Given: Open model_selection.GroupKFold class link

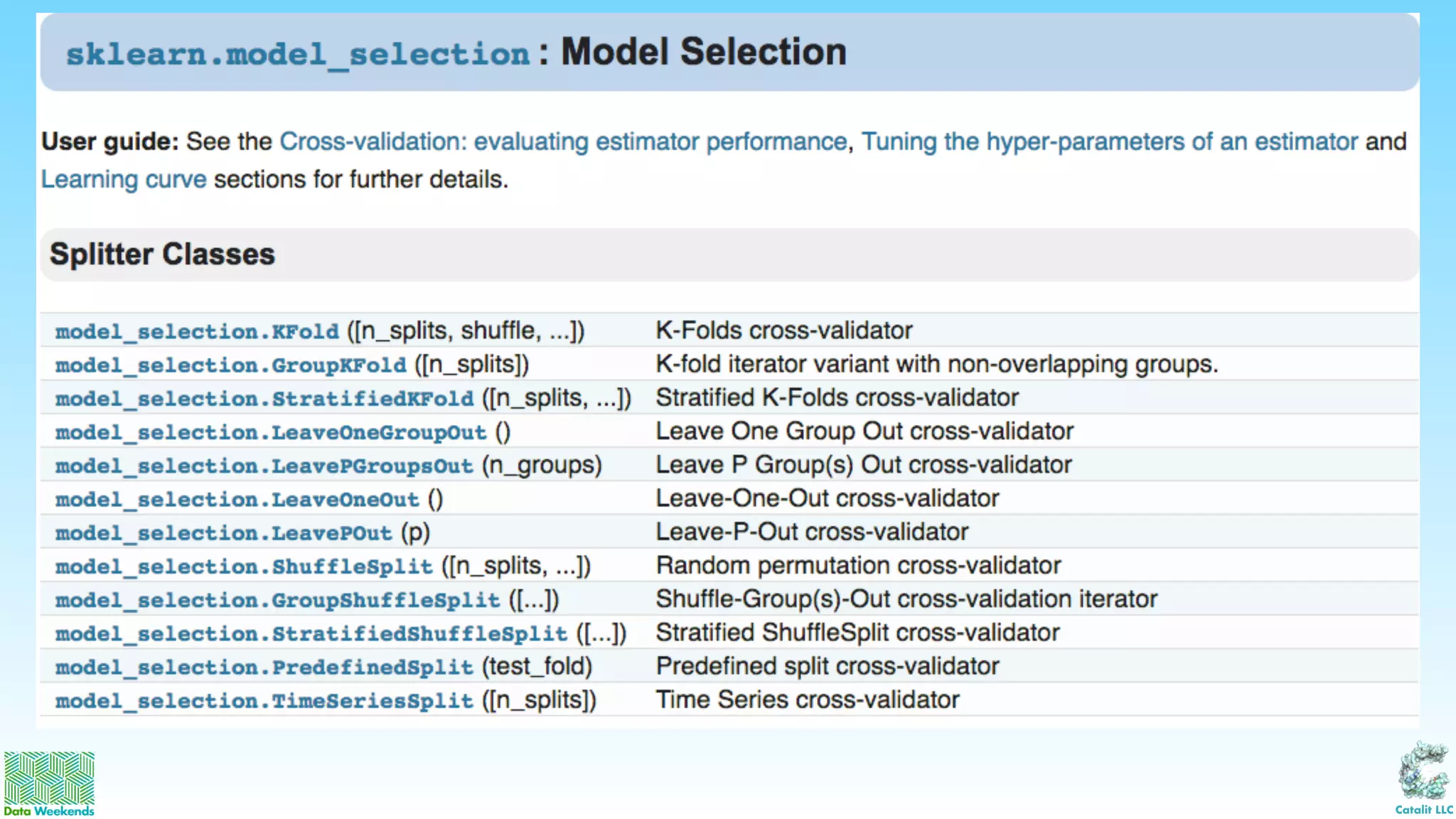Looking at the screenshot, I should pyautogui.click(x=230, y=365).
